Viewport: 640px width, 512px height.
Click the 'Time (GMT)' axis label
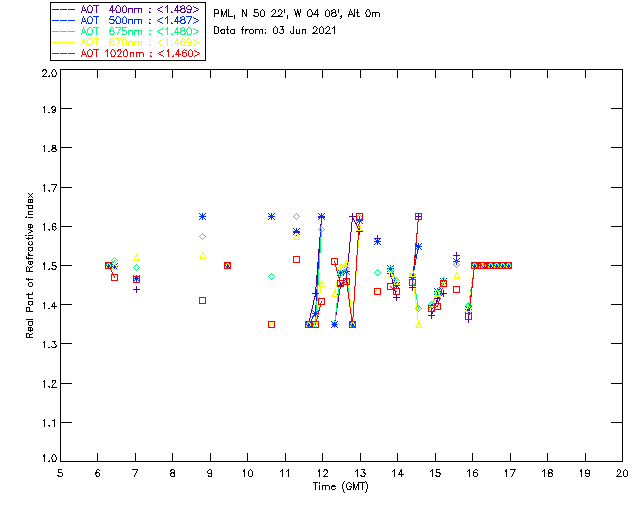pyautogui.click(x=340, y=487)
